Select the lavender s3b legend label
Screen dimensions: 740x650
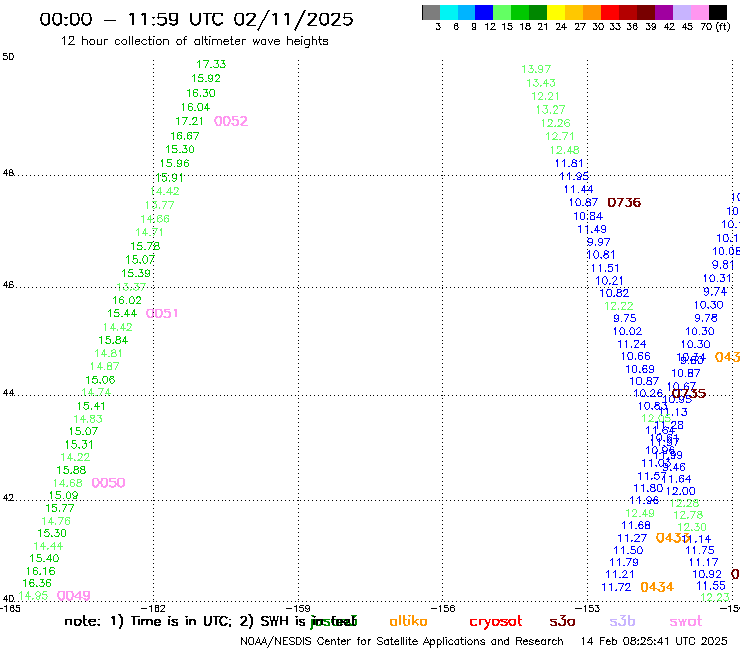coord(622,621)
